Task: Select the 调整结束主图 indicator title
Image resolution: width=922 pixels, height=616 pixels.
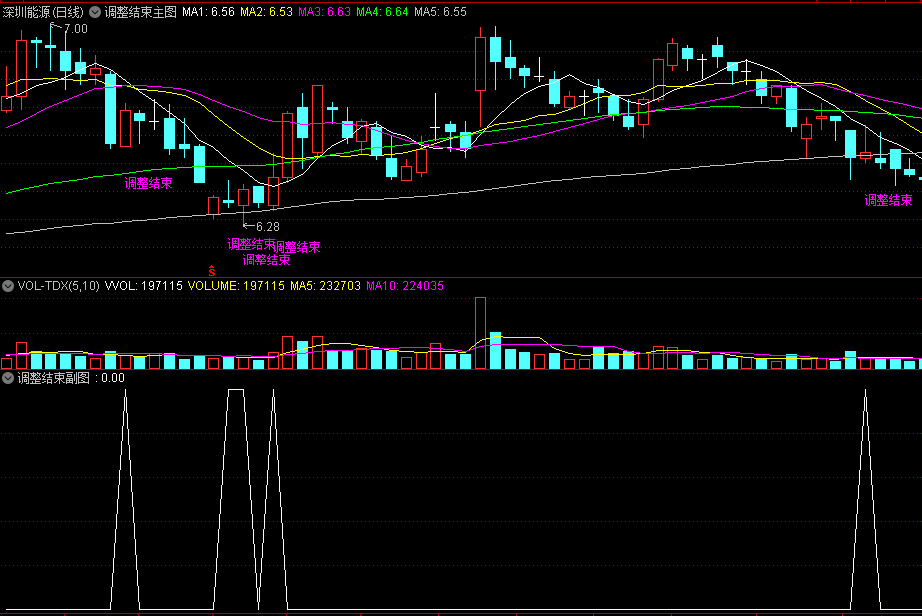Action: (x=141, y=12)
